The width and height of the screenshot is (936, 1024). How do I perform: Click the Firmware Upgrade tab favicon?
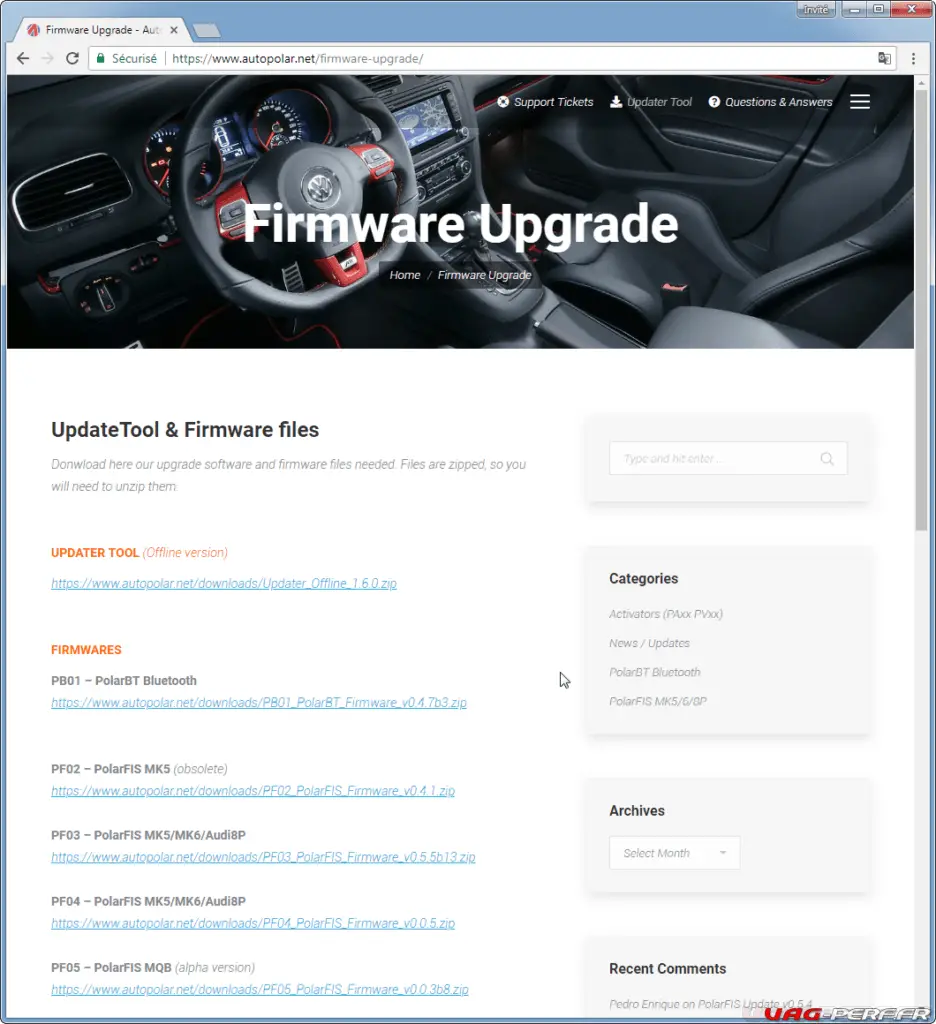point(33,30)
